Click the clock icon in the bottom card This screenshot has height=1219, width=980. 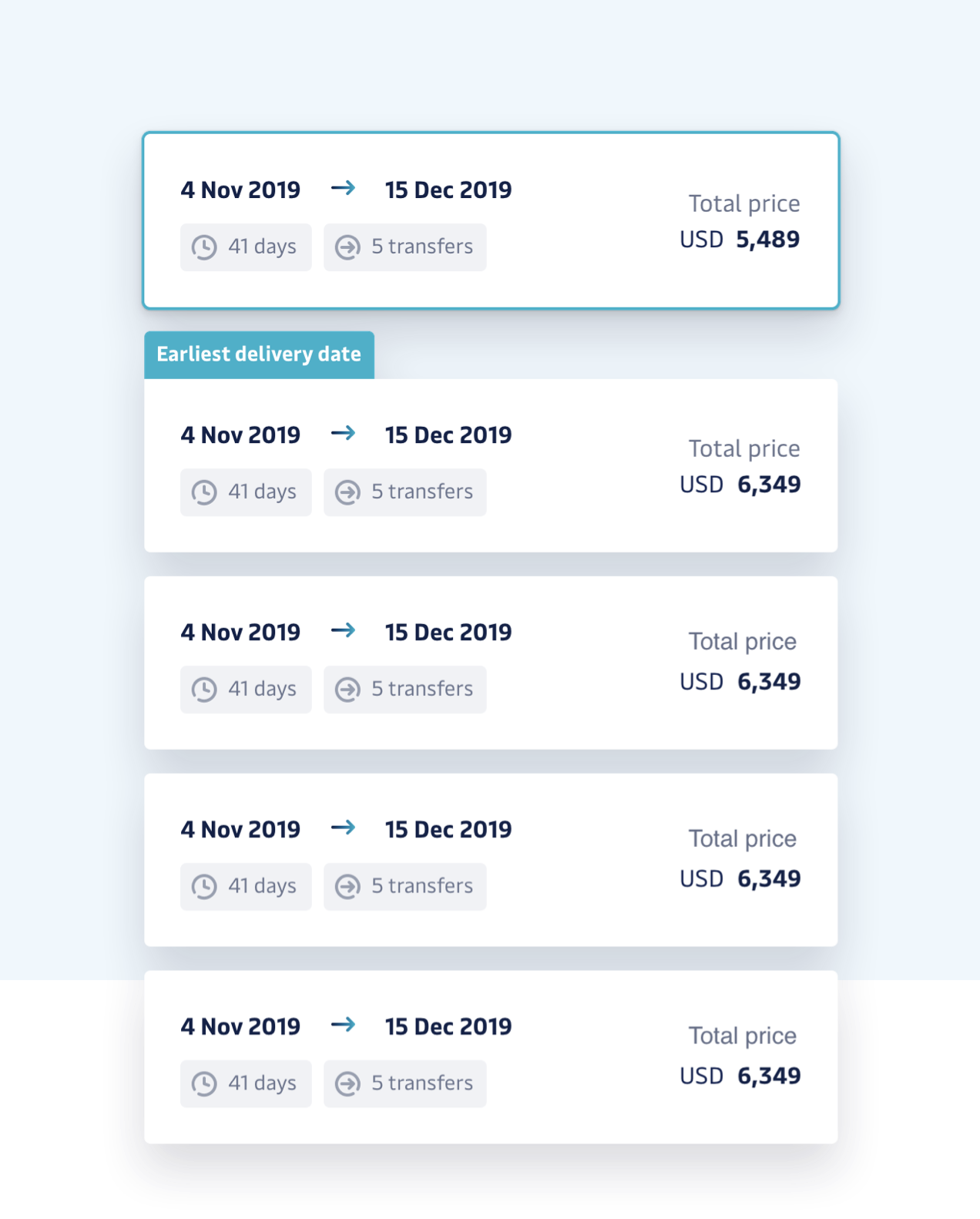pyautogui.click(x=204, y=1084)
